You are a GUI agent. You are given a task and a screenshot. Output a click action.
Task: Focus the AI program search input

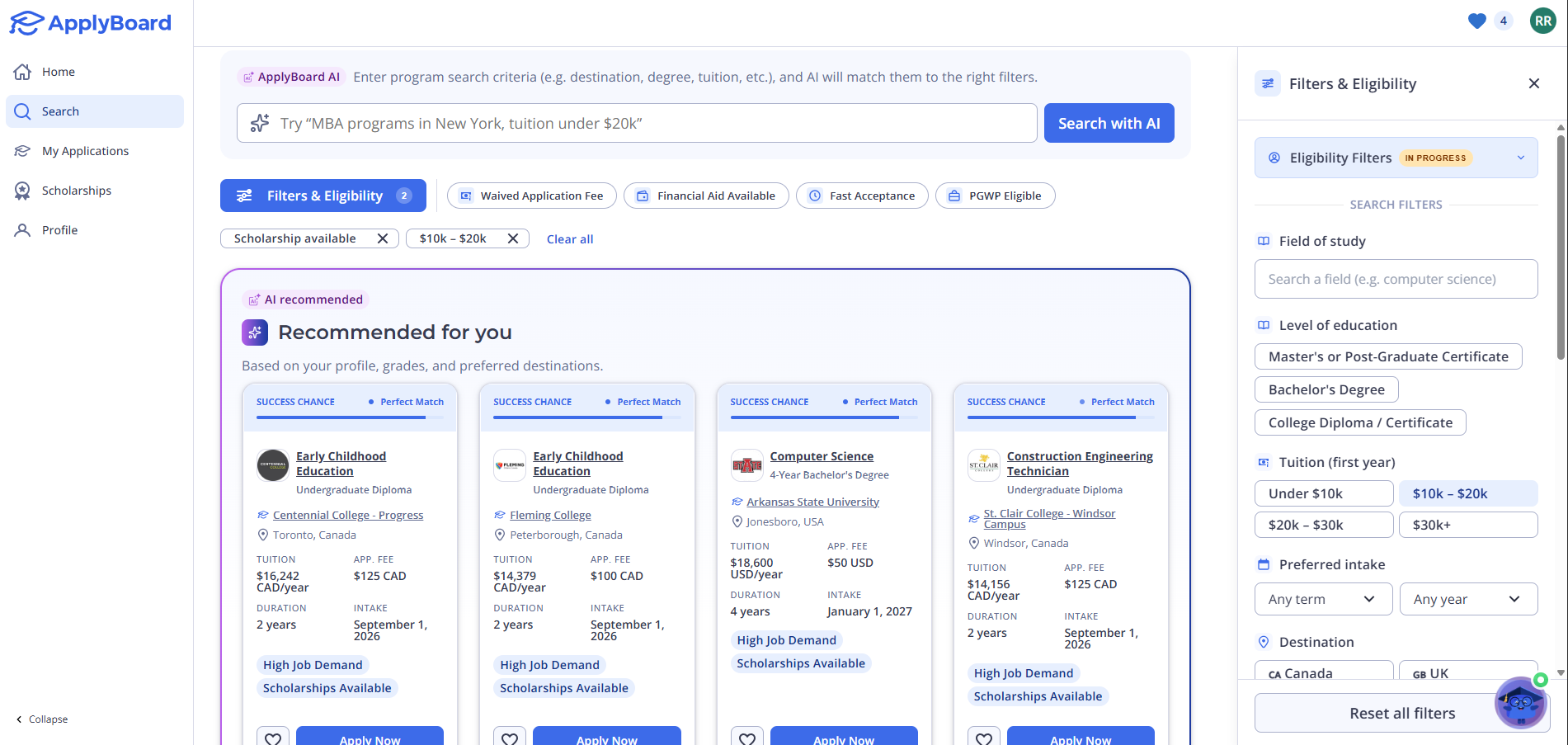click(637, 123)
